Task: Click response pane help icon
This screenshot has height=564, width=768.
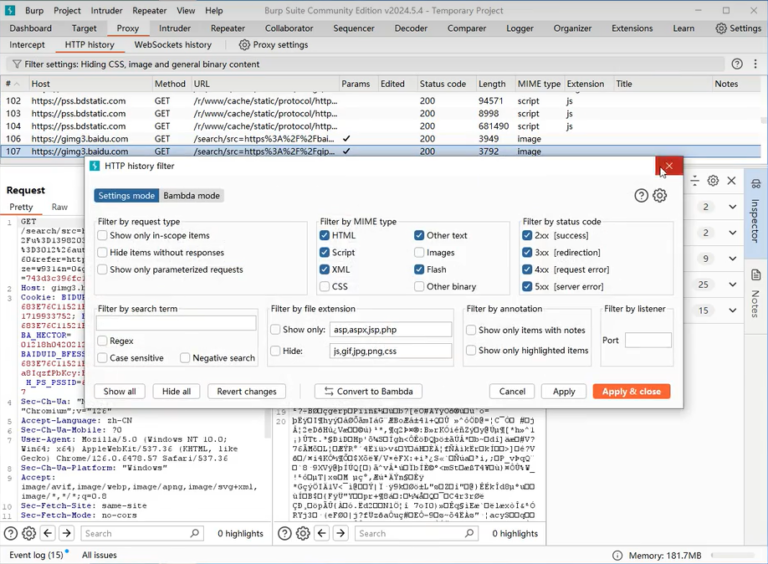Action: click(x=285, y=533)
